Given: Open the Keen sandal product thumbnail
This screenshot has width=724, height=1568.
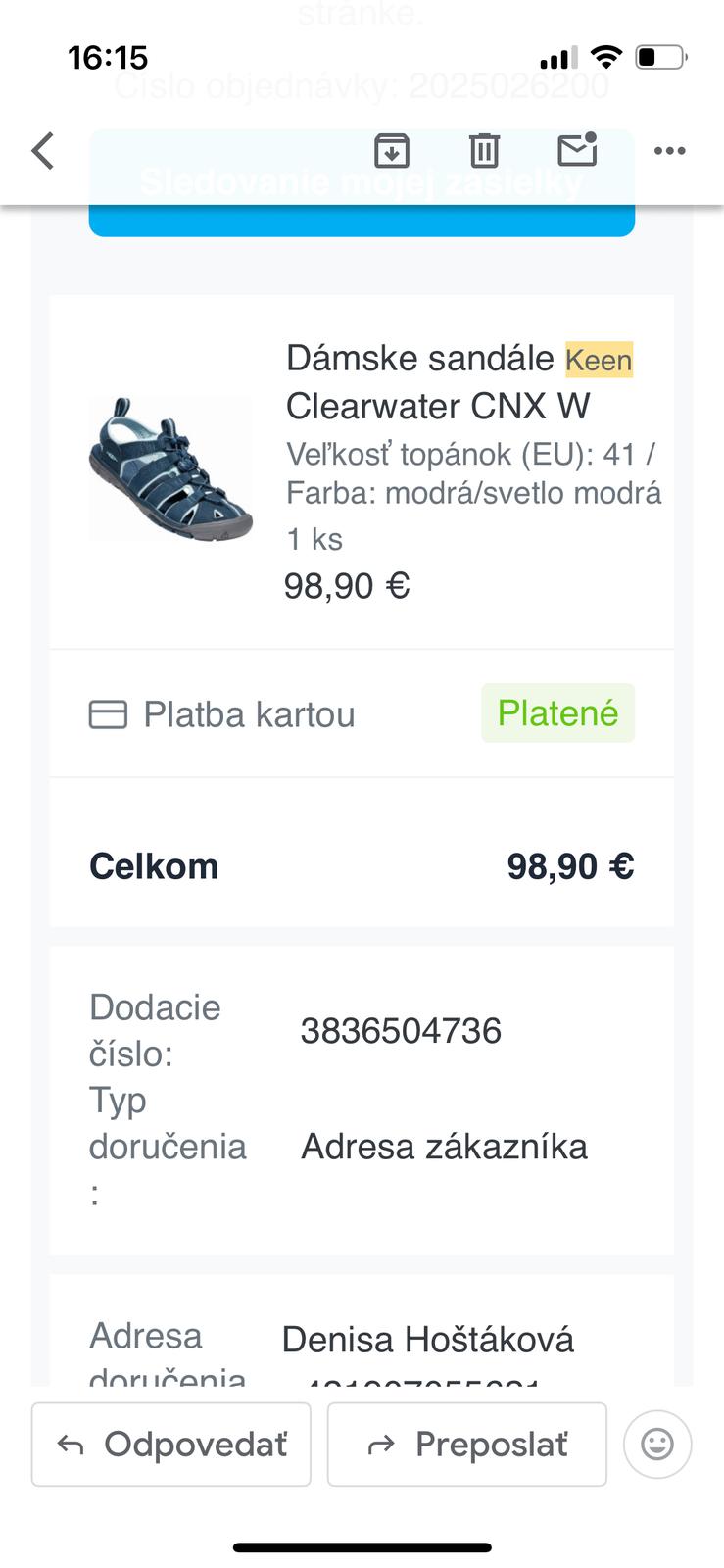Looking at the screenshot, I should [x=170, y=468].
